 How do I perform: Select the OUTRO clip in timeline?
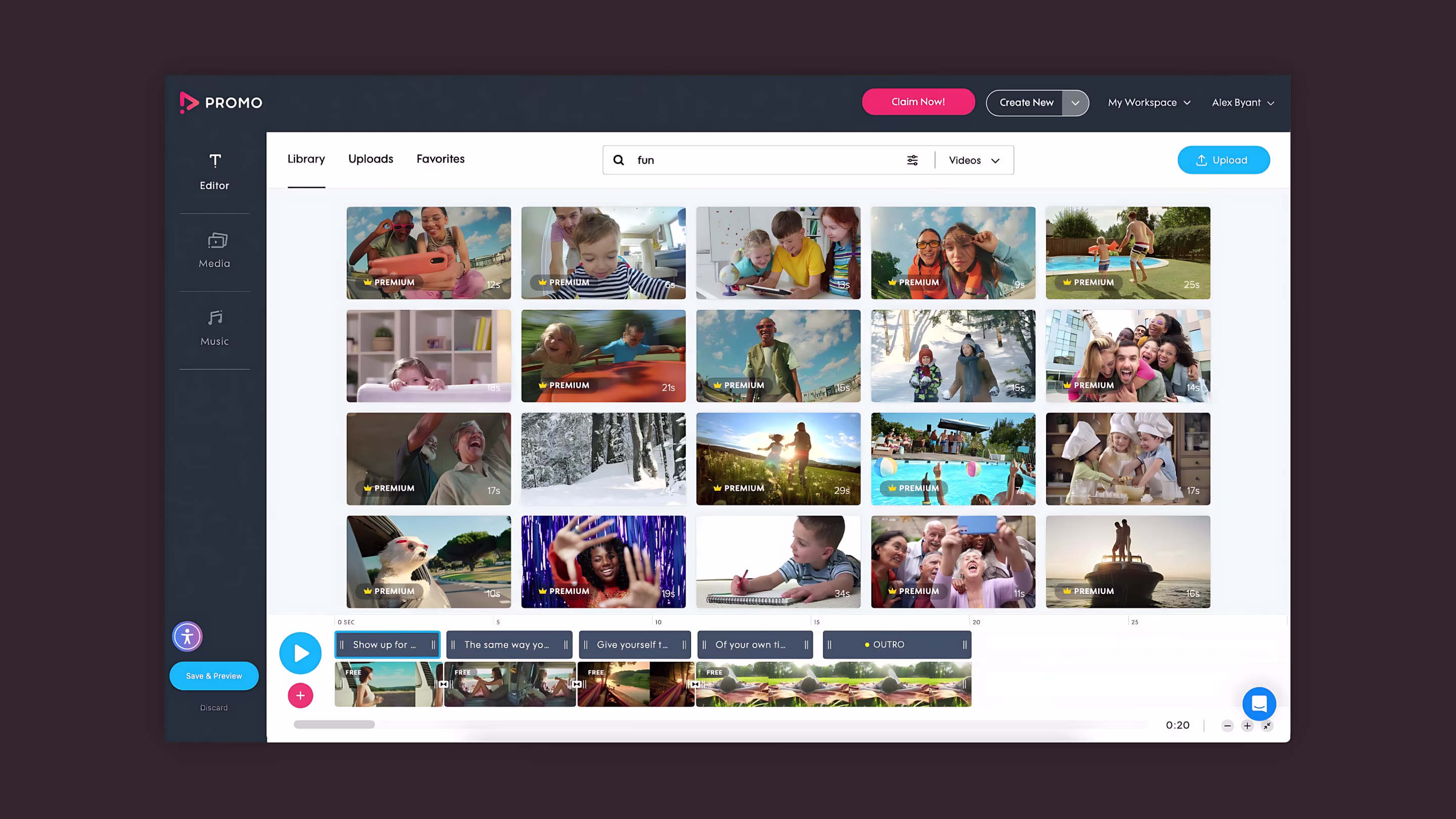tap(896, 645)
